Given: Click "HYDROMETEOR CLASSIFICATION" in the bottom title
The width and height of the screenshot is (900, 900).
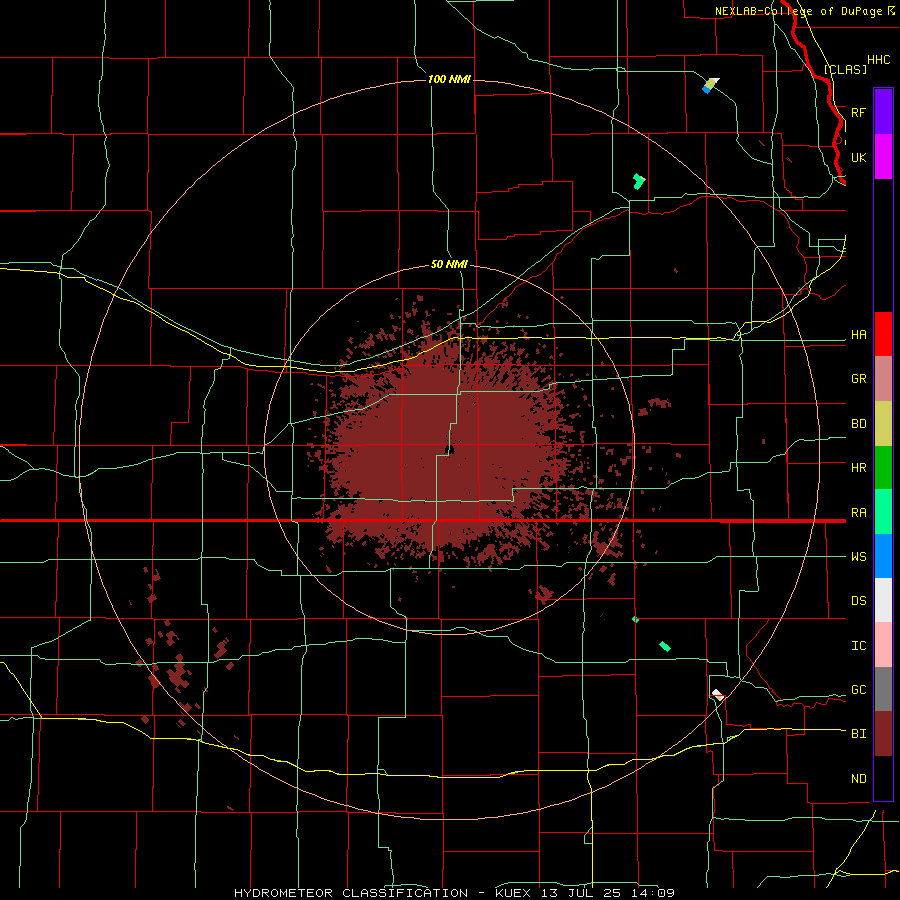Looking at the screenshot, I should (x=351, y=893).
